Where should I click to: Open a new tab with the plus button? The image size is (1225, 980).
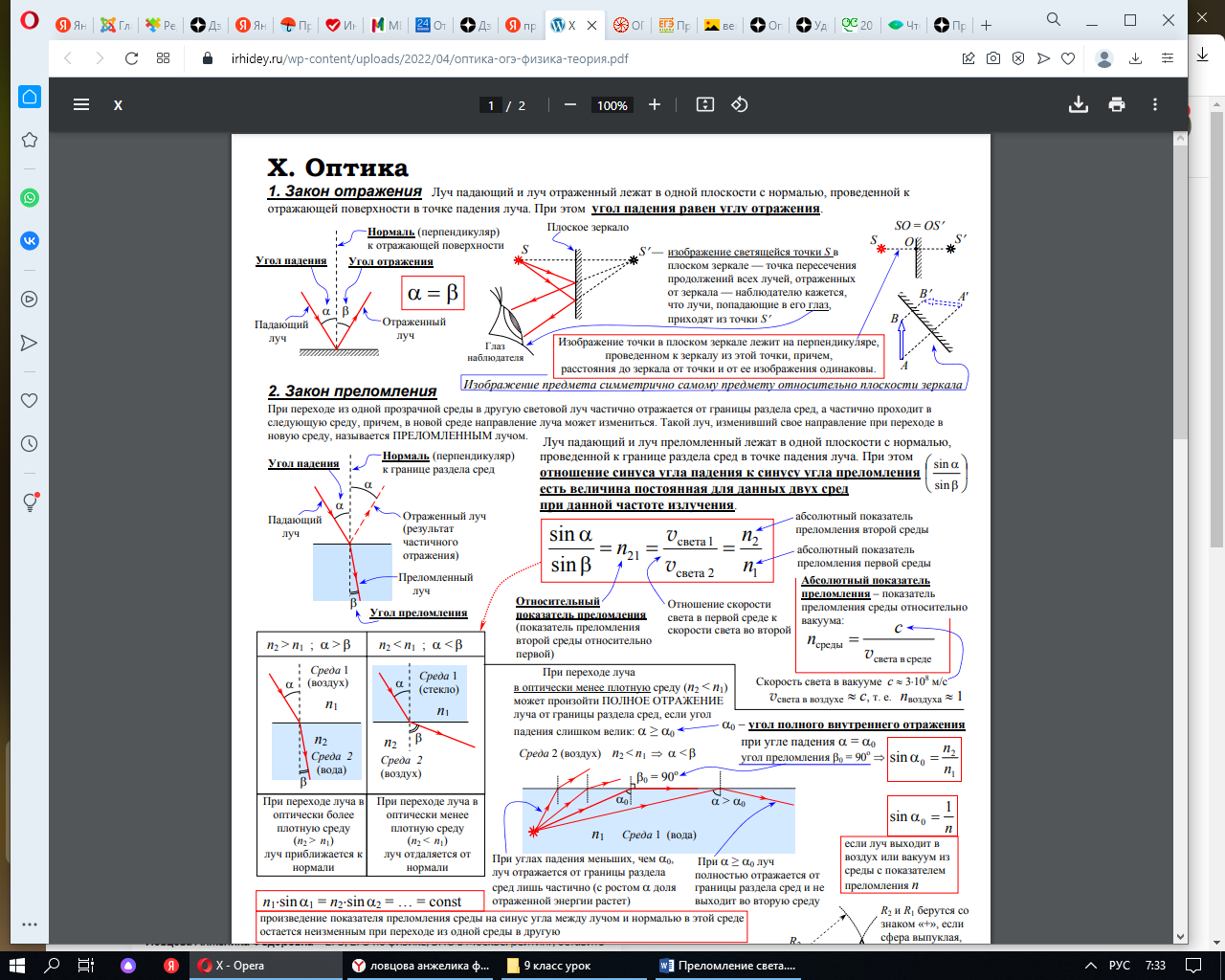click(987, 25)
